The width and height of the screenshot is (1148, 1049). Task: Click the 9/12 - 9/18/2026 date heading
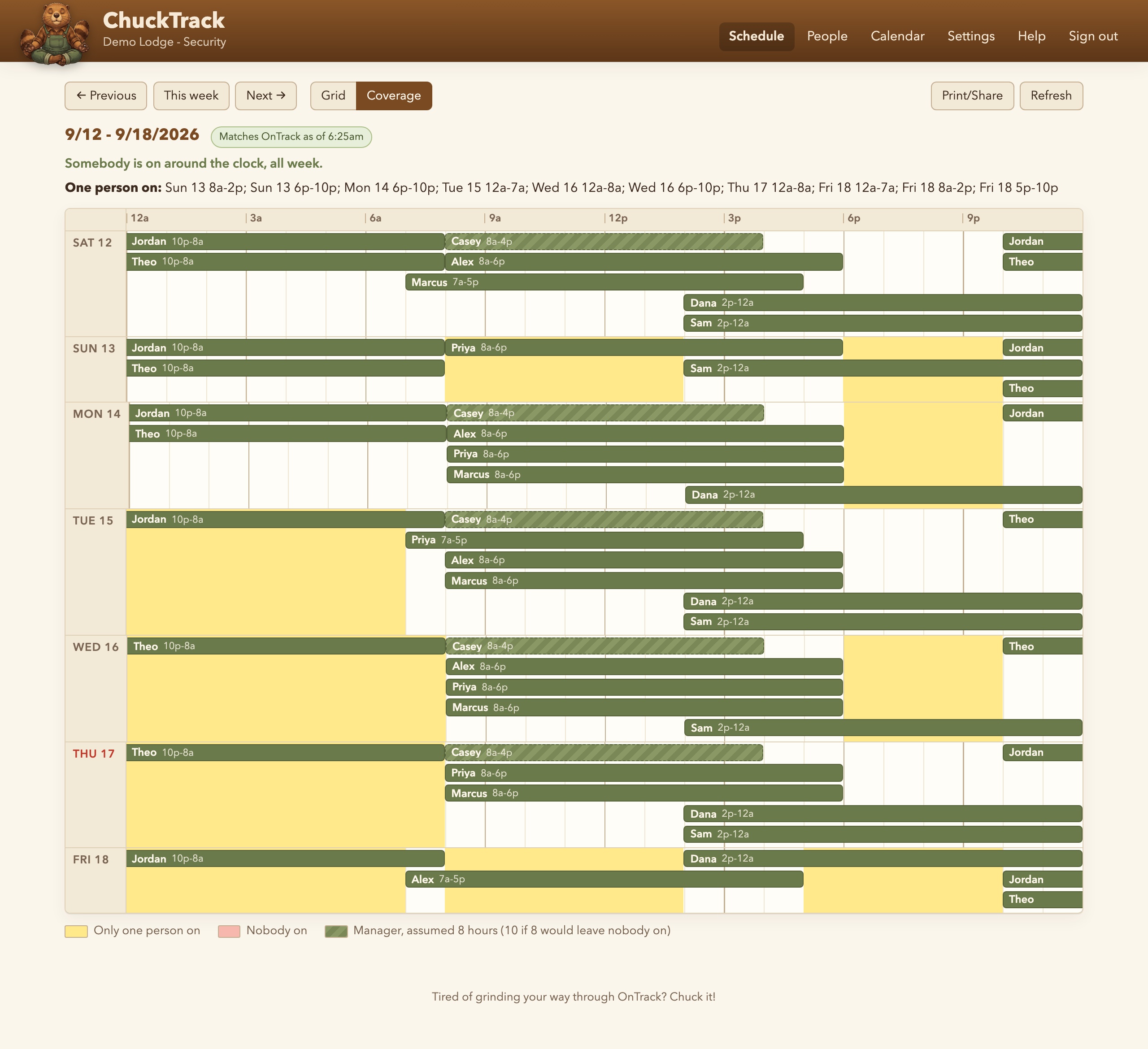[x=132, y=134]
